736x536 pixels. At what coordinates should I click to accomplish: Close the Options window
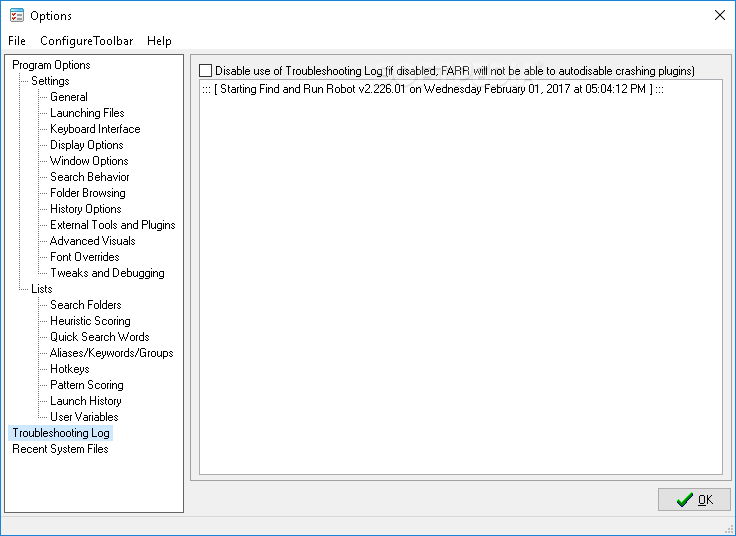click(720, 15)
